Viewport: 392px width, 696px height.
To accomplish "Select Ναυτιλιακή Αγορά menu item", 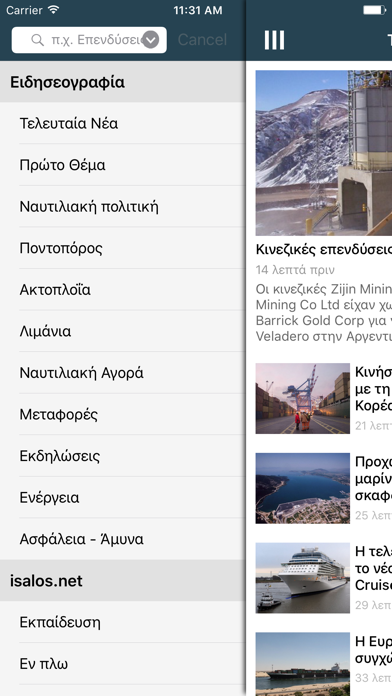I will 122,373.
